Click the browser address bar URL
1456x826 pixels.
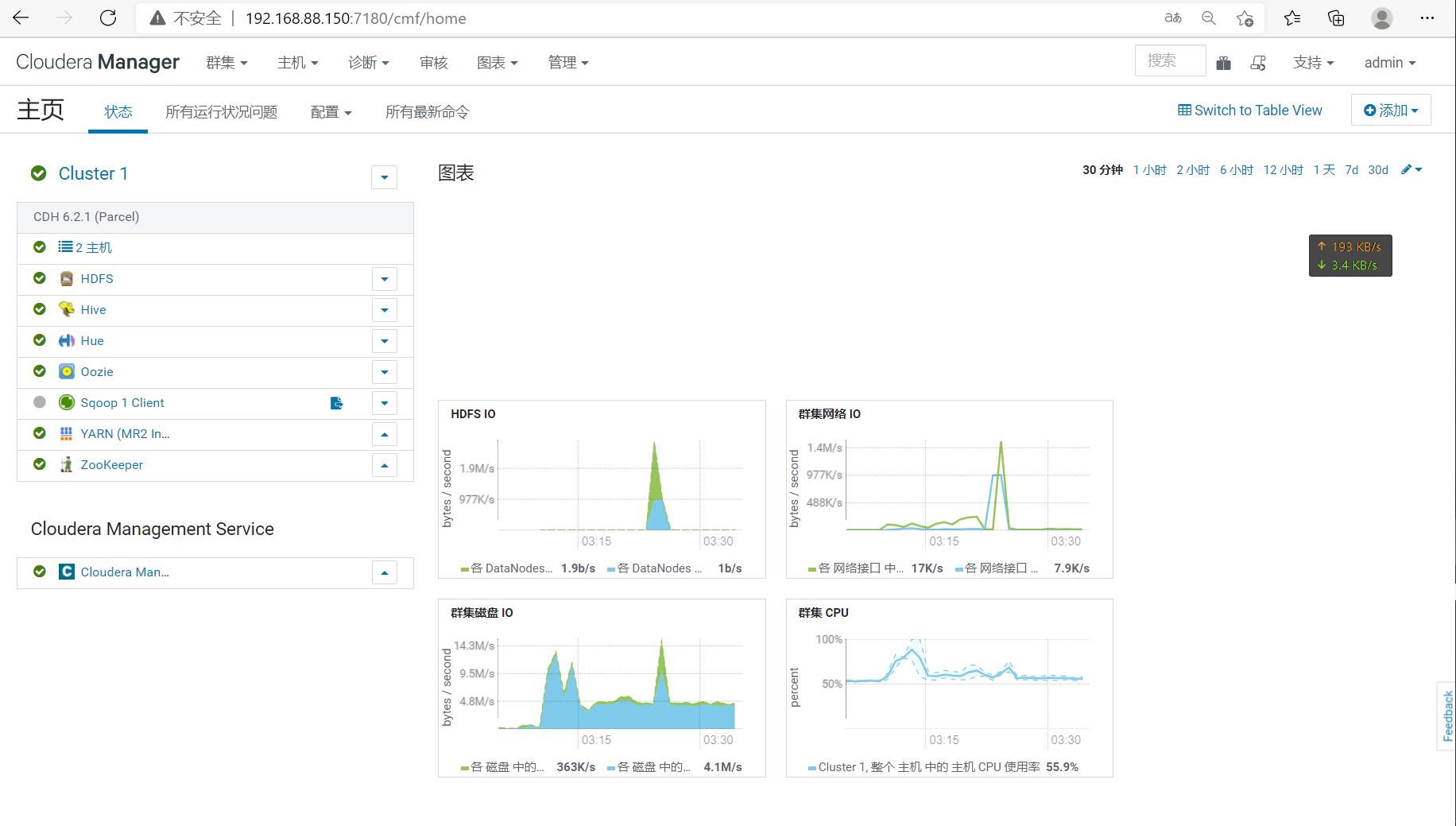click(355, 18)
